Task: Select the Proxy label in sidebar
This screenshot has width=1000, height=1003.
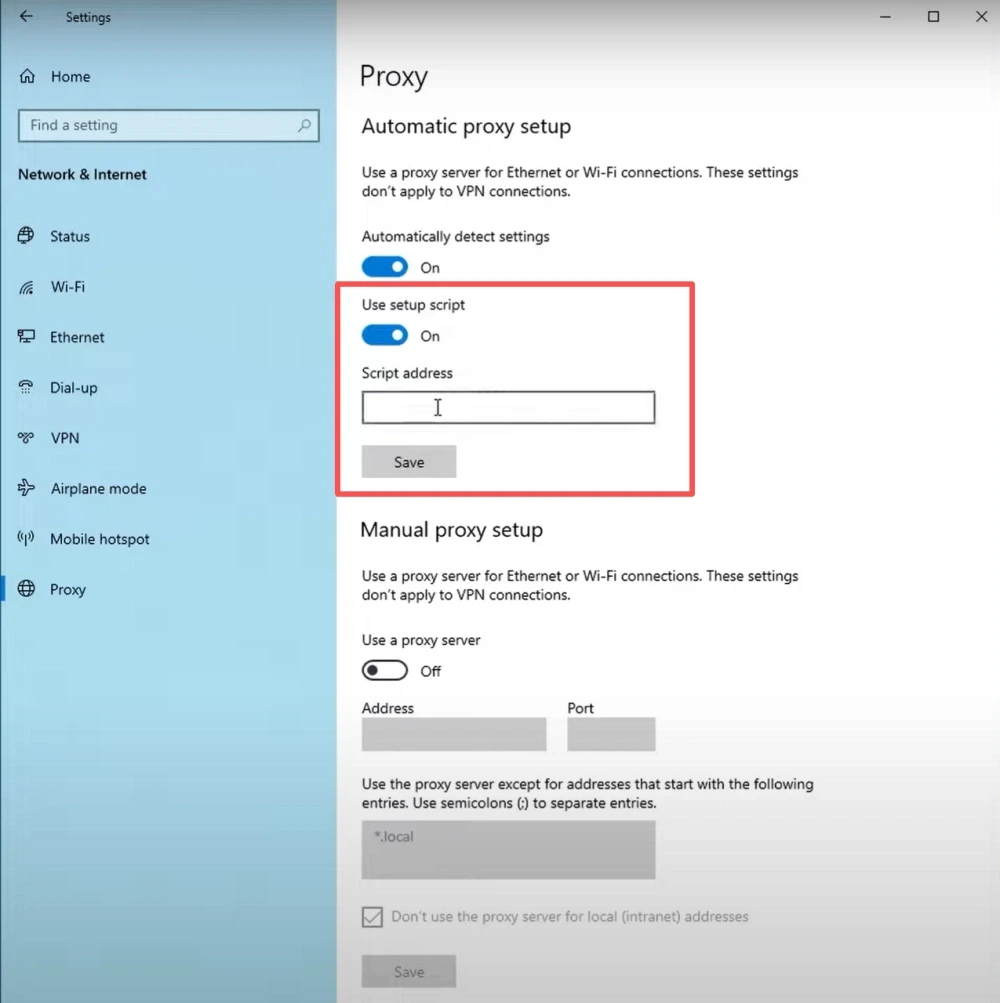Action: pos(68,589)
